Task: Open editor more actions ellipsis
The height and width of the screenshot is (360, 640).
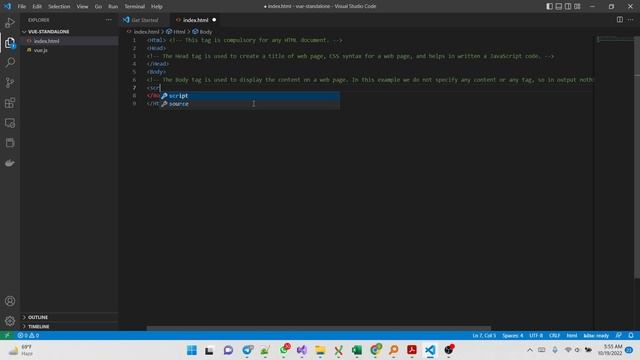Action: tap(631, 20)
